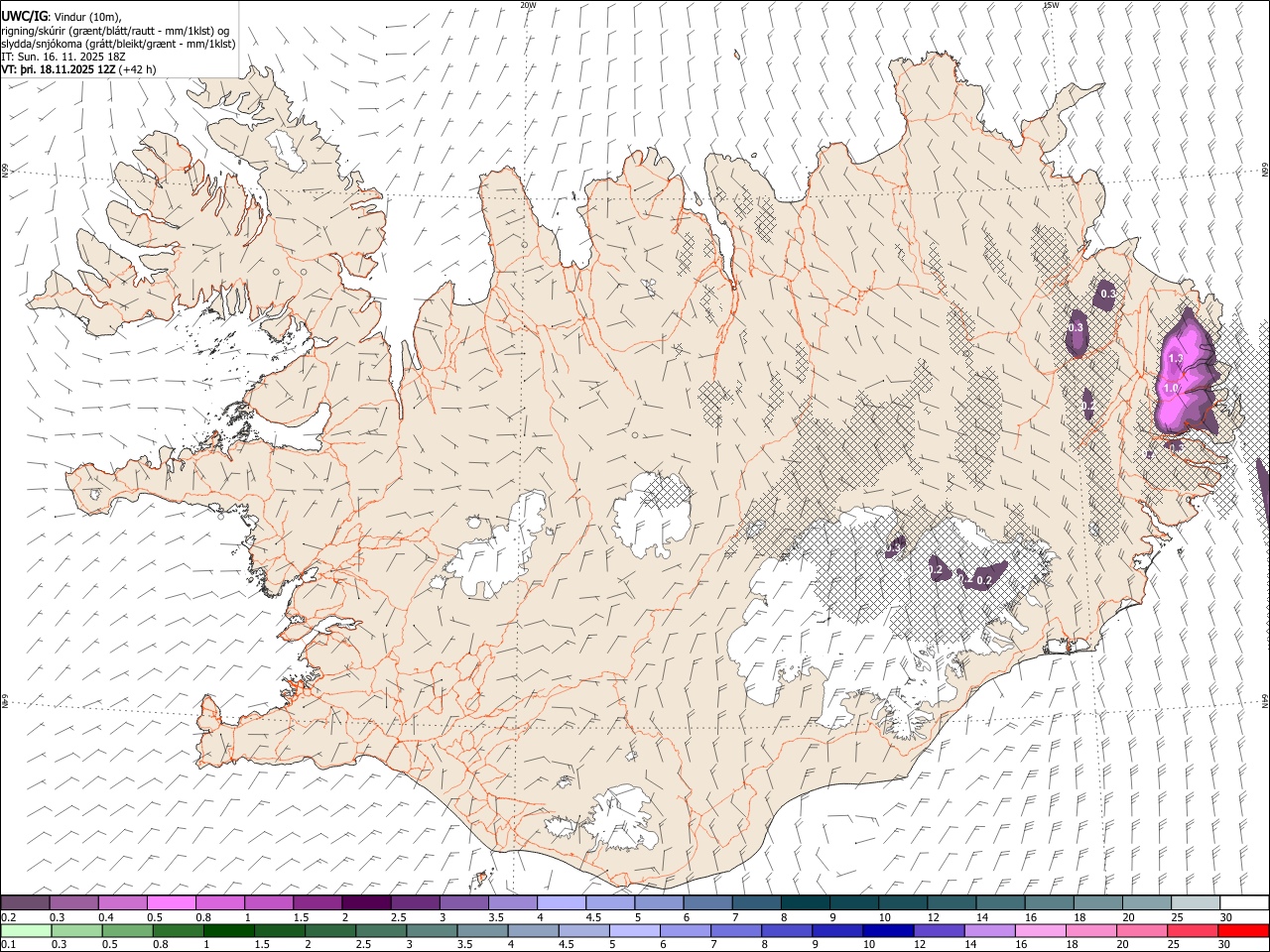The width and height of the screenshot is (1270, 952).
Task: Choose the violet swatch between 3 and 3.5
Action: pyautogui.click(x=463, y=902)
